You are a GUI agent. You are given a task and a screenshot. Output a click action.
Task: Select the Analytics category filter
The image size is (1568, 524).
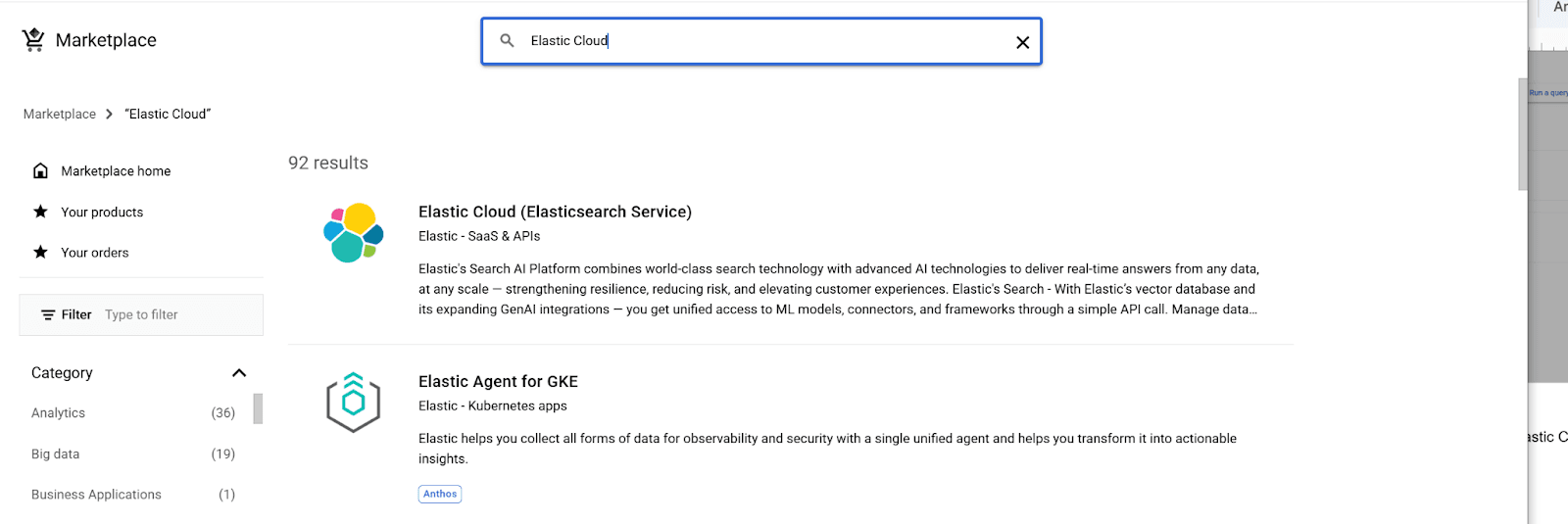(59, 413)
